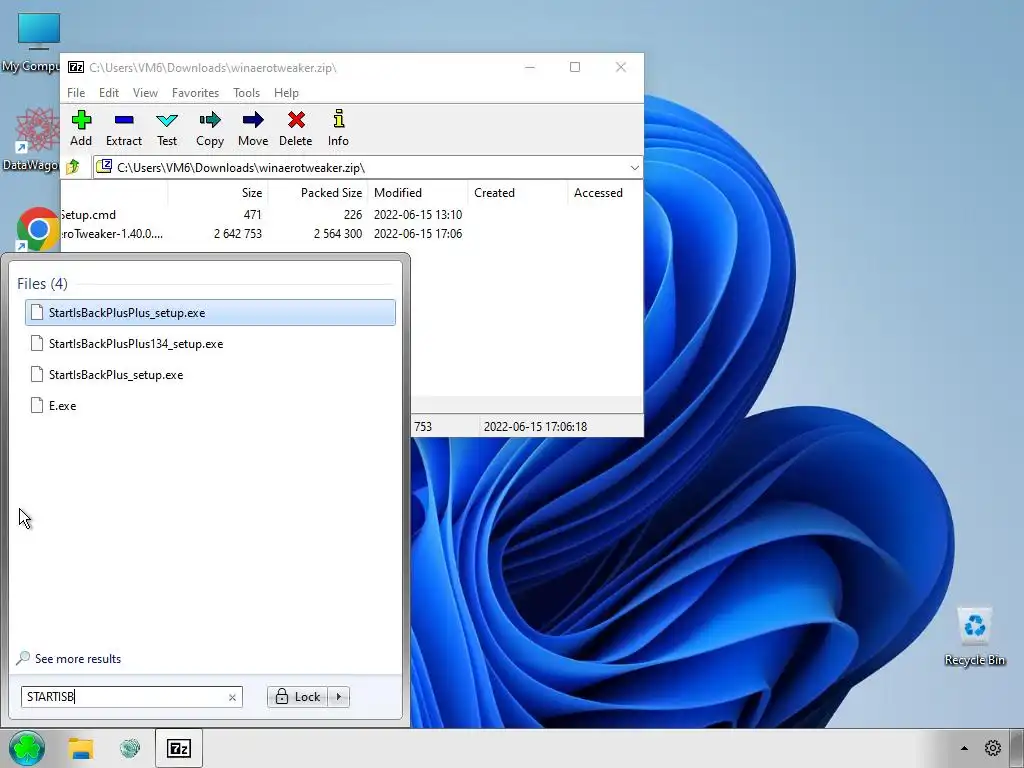Select StartIsBackPlusPlus_setup.exe search result

(210, 313)
